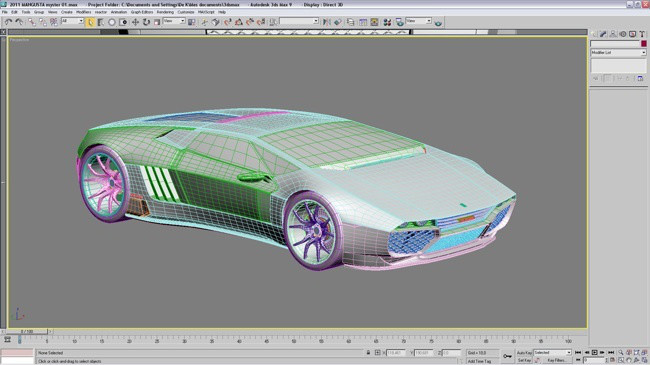The height and width of the screenshot is (365, 650).
Task: Activate the Select and Link tool
Action: click(x=32, y=22)
